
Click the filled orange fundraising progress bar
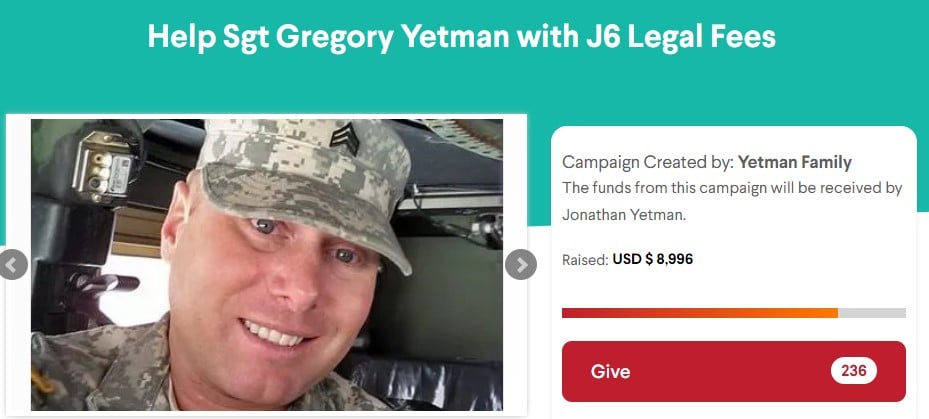[x=700, y=313]
